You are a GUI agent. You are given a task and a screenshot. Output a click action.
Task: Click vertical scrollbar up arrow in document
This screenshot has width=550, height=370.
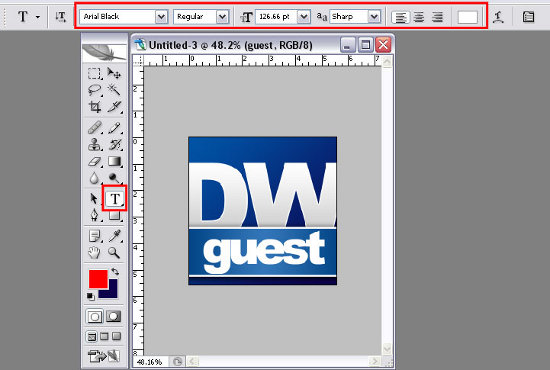tap(387, 62)
